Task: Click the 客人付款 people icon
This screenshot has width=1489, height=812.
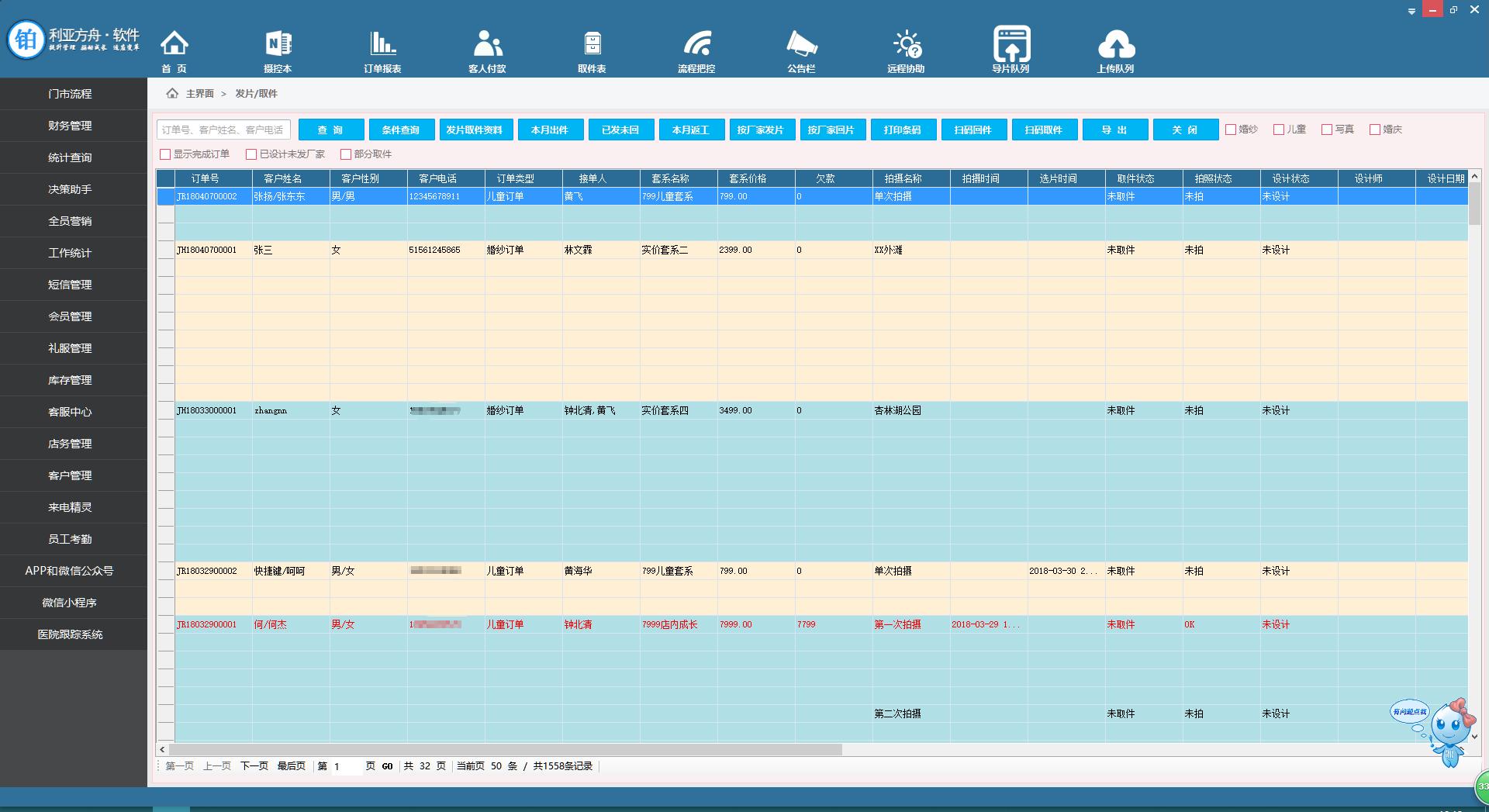Action: pyautogui.click(x=487, y=44)
